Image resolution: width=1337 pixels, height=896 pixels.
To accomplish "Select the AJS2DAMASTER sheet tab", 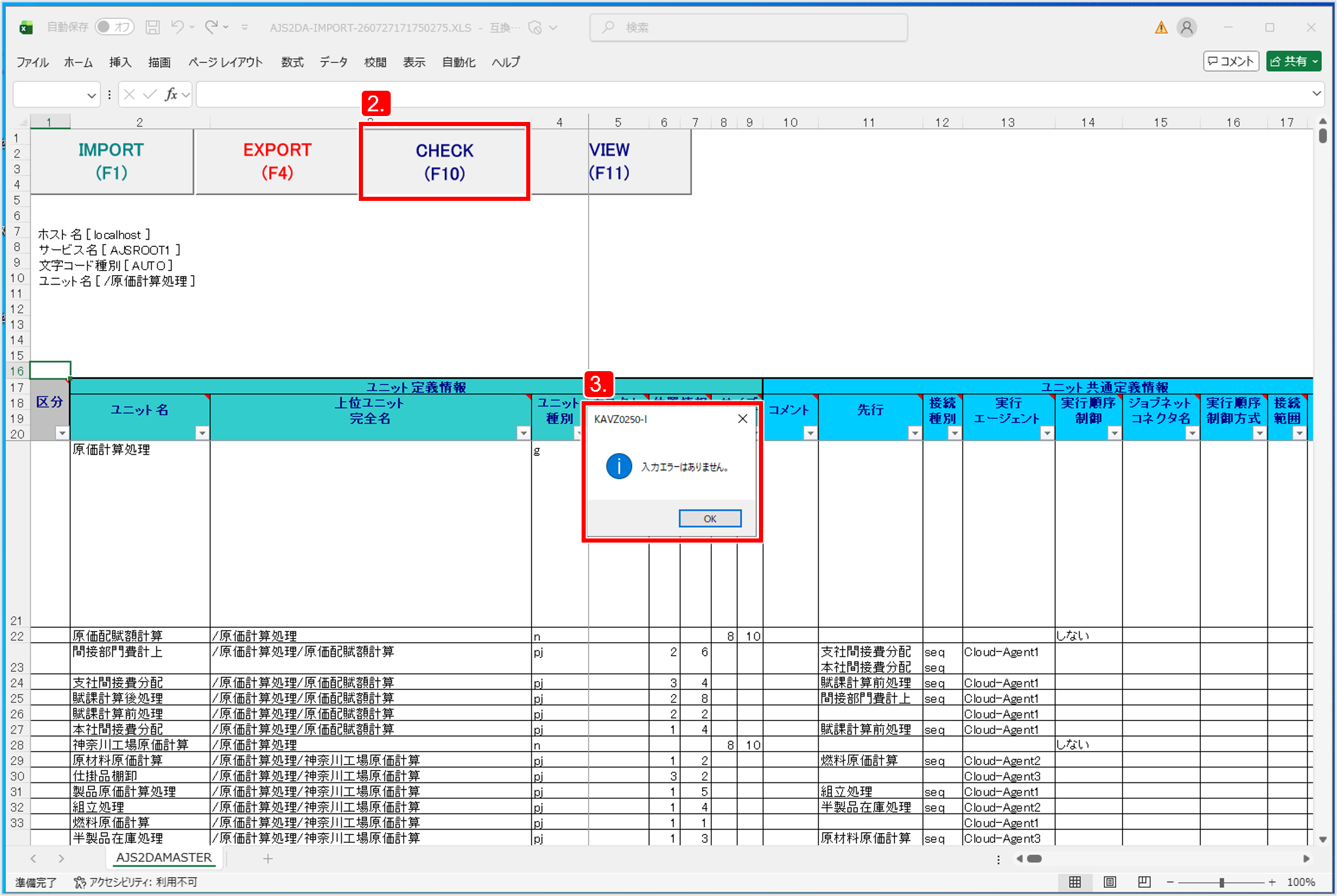I will pos(164,858).
